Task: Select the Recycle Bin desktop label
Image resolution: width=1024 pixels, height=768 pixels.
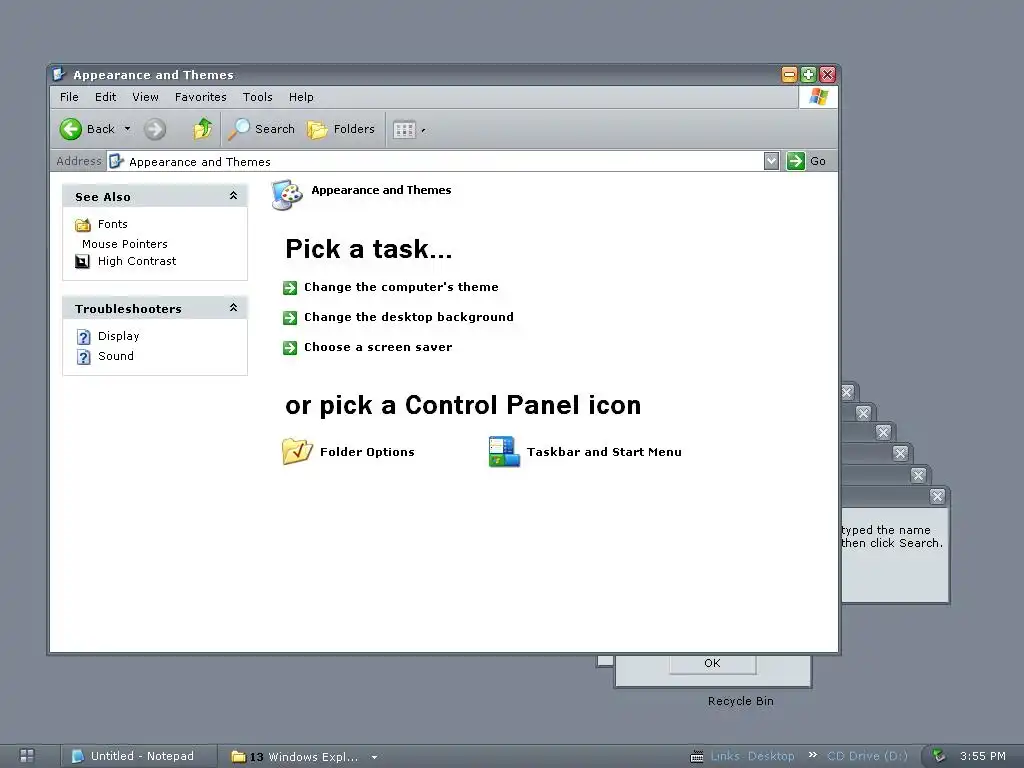Action: pyautogui.click(x=741, y=701)
